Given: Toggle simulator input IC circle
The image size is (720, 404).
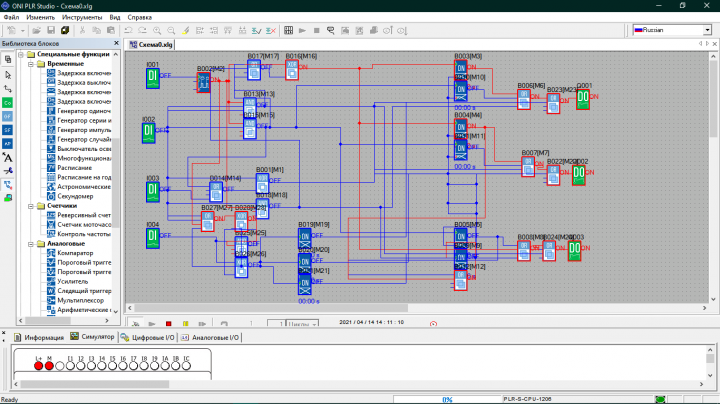Looking at the screenshot, I should point(185,366).
